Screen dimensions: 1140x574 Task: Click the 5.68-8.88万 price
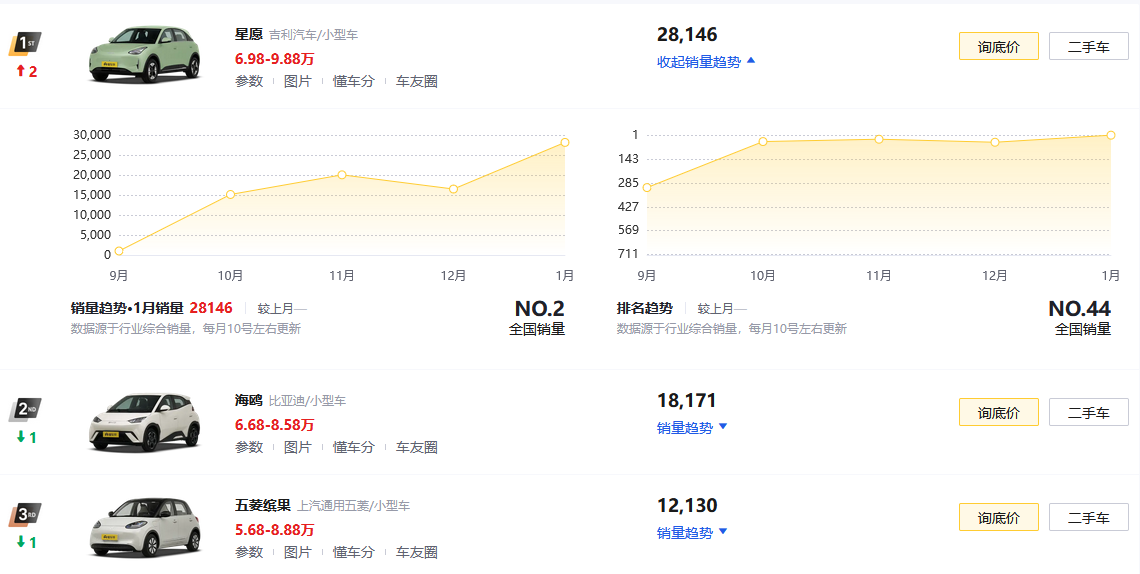click(x=275, y=530)
